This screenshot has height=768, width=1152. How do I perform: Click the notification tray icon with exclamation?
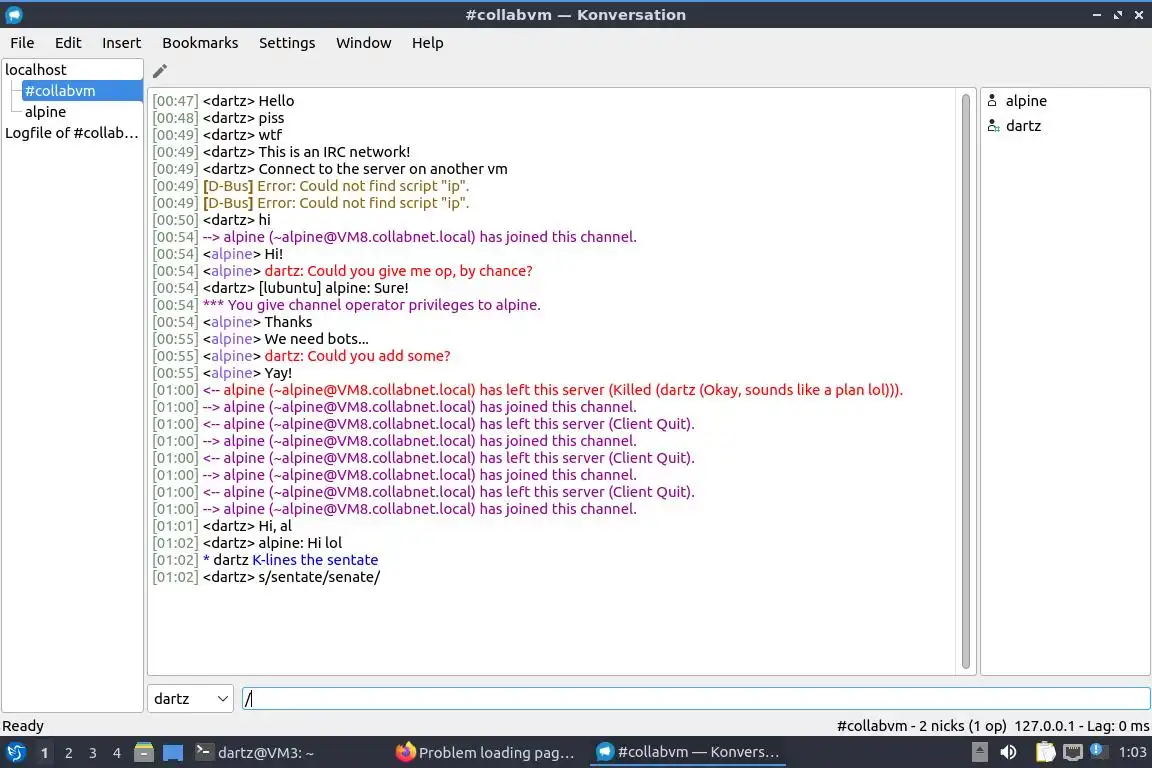coord(1097,751)
